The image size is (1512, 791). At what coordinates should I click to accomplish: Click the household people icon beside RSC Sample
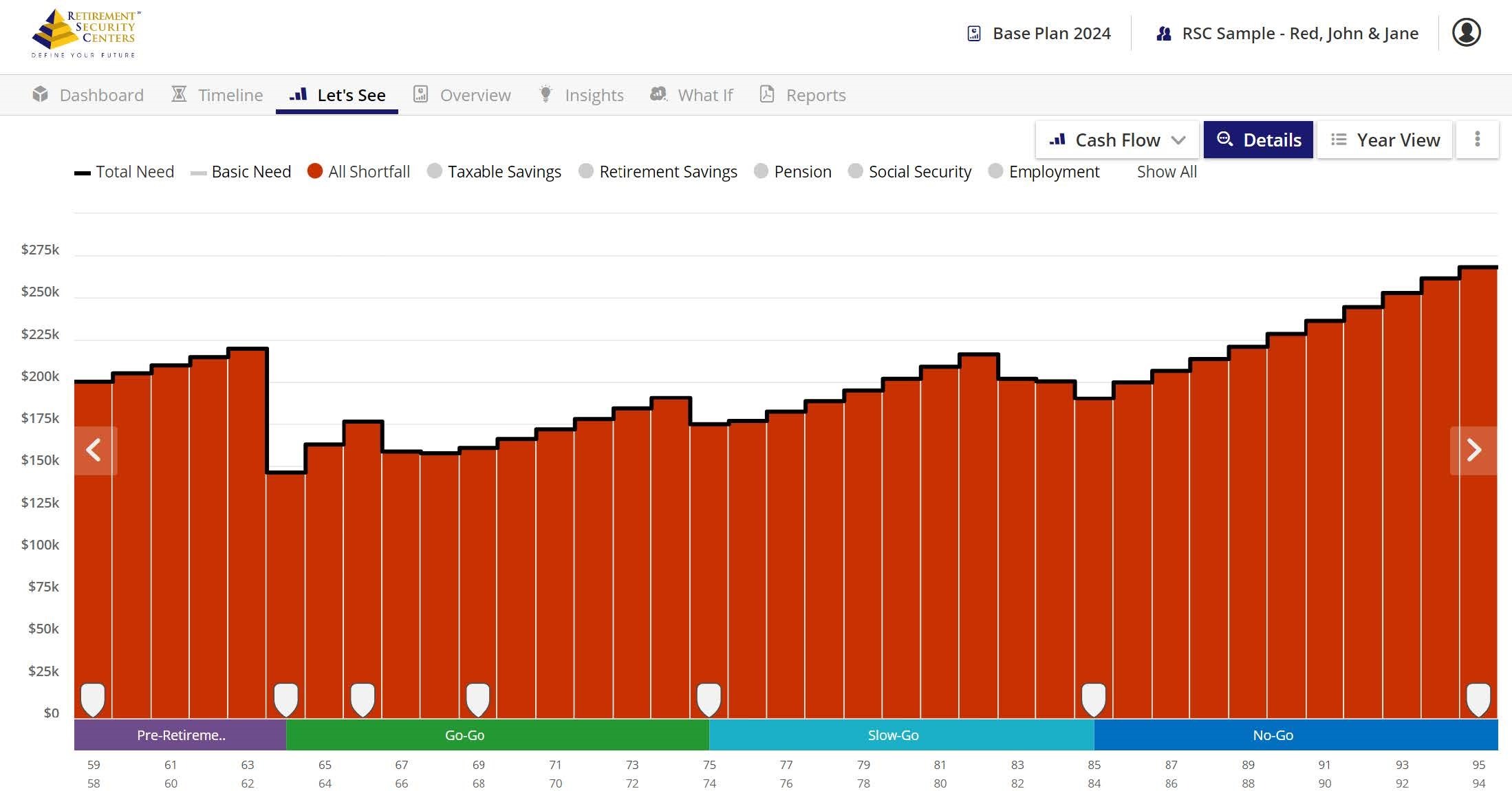coord(1163,34)
